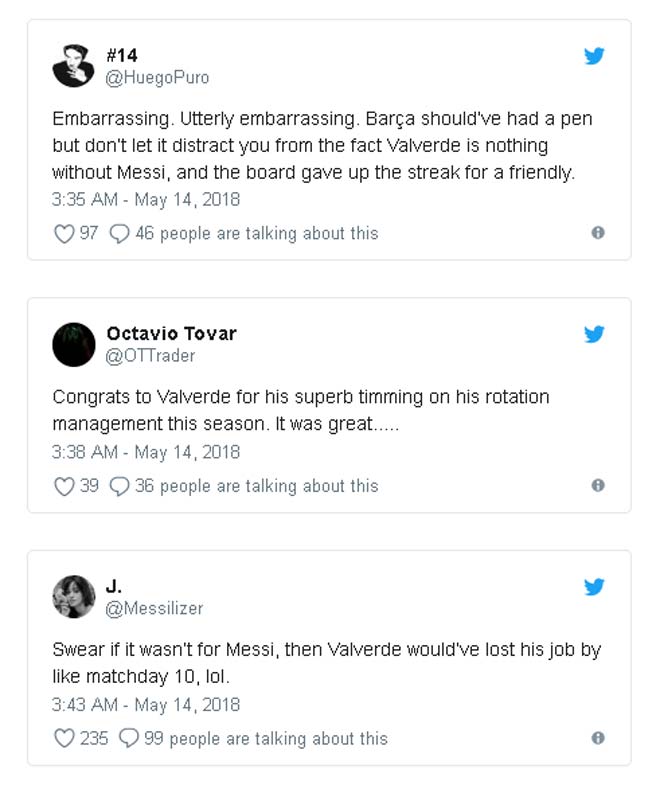The width and height of the screenshot is (660, 789).
Task: Click Twitter bird icon on Octavio Tovar tweet
Action: click(x=594, y=334)
